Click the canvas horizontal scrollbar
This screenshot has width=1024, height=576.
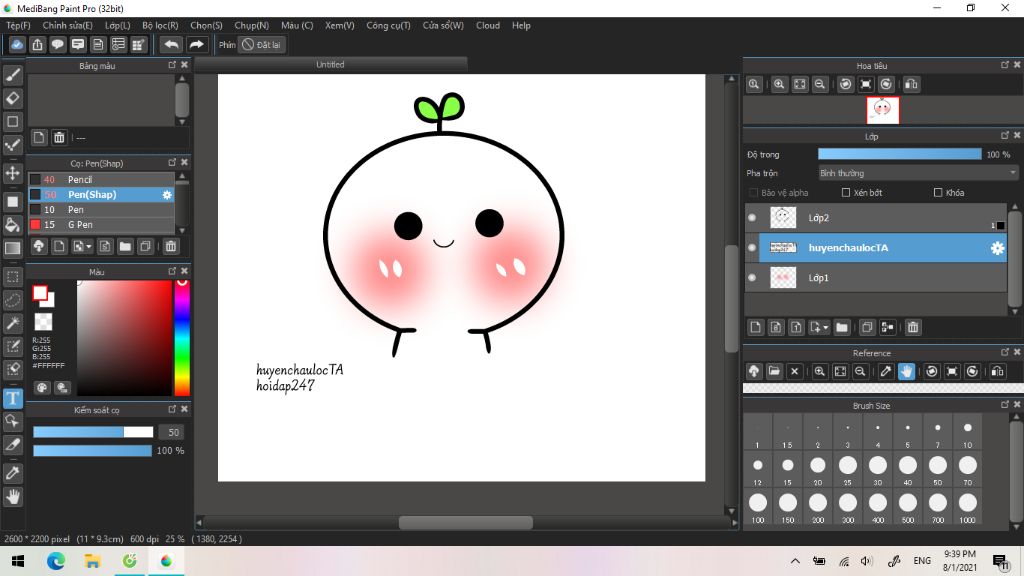coord(466,522)
